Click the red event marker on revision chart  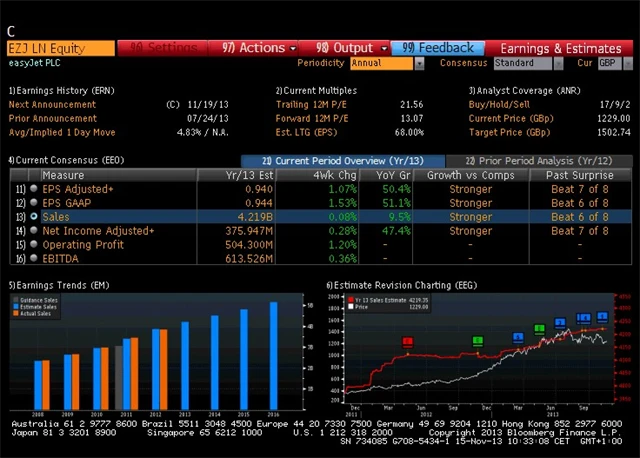407,342
